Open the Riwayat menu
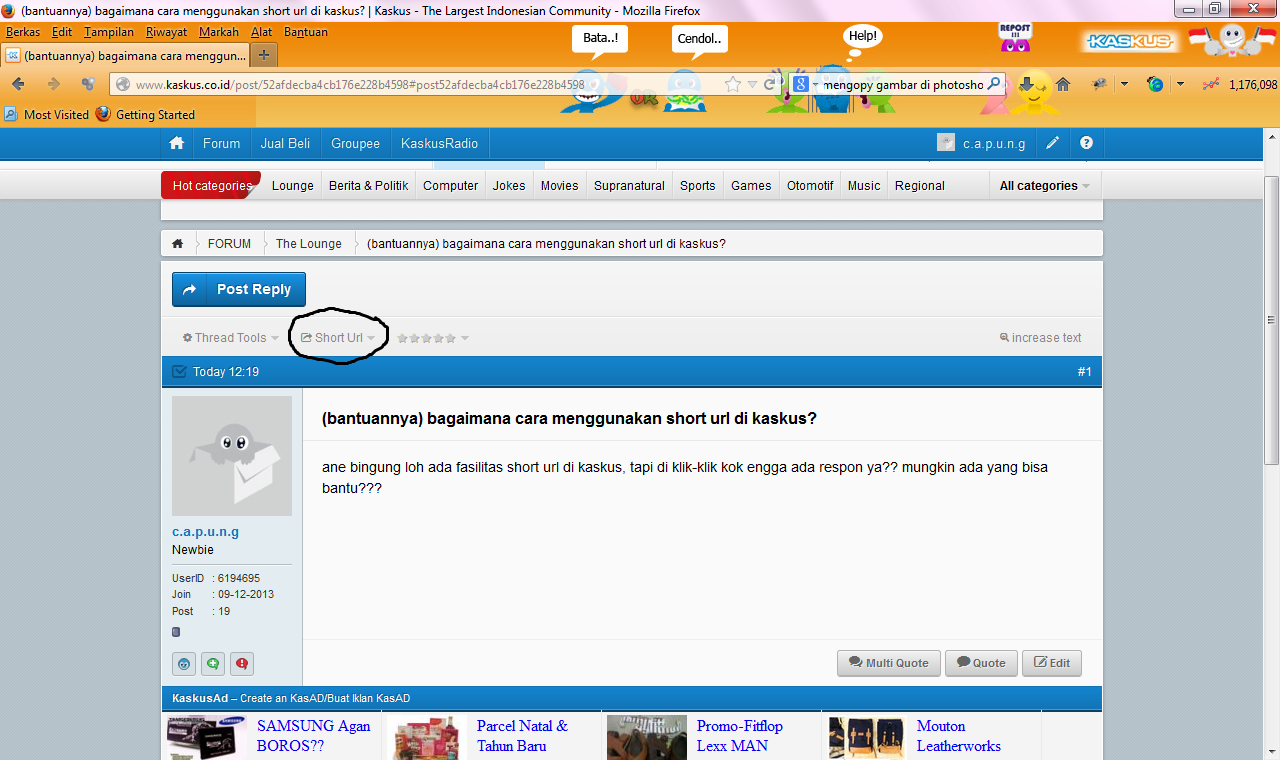This screenshot has height=760, width=1280. (167, 32)
